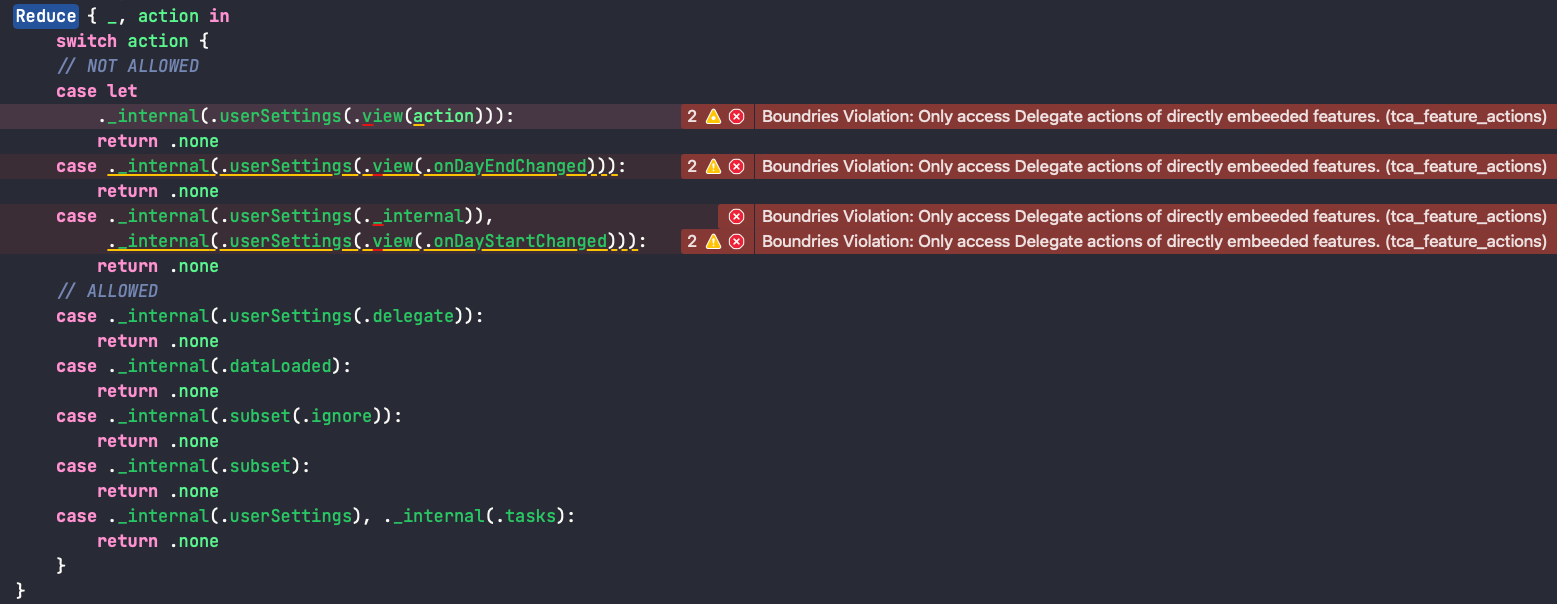Click the warning icon on the .view(action) line
Image resolution: width=1557 pixels, height=604 pixels.
(x=713, y=116)
